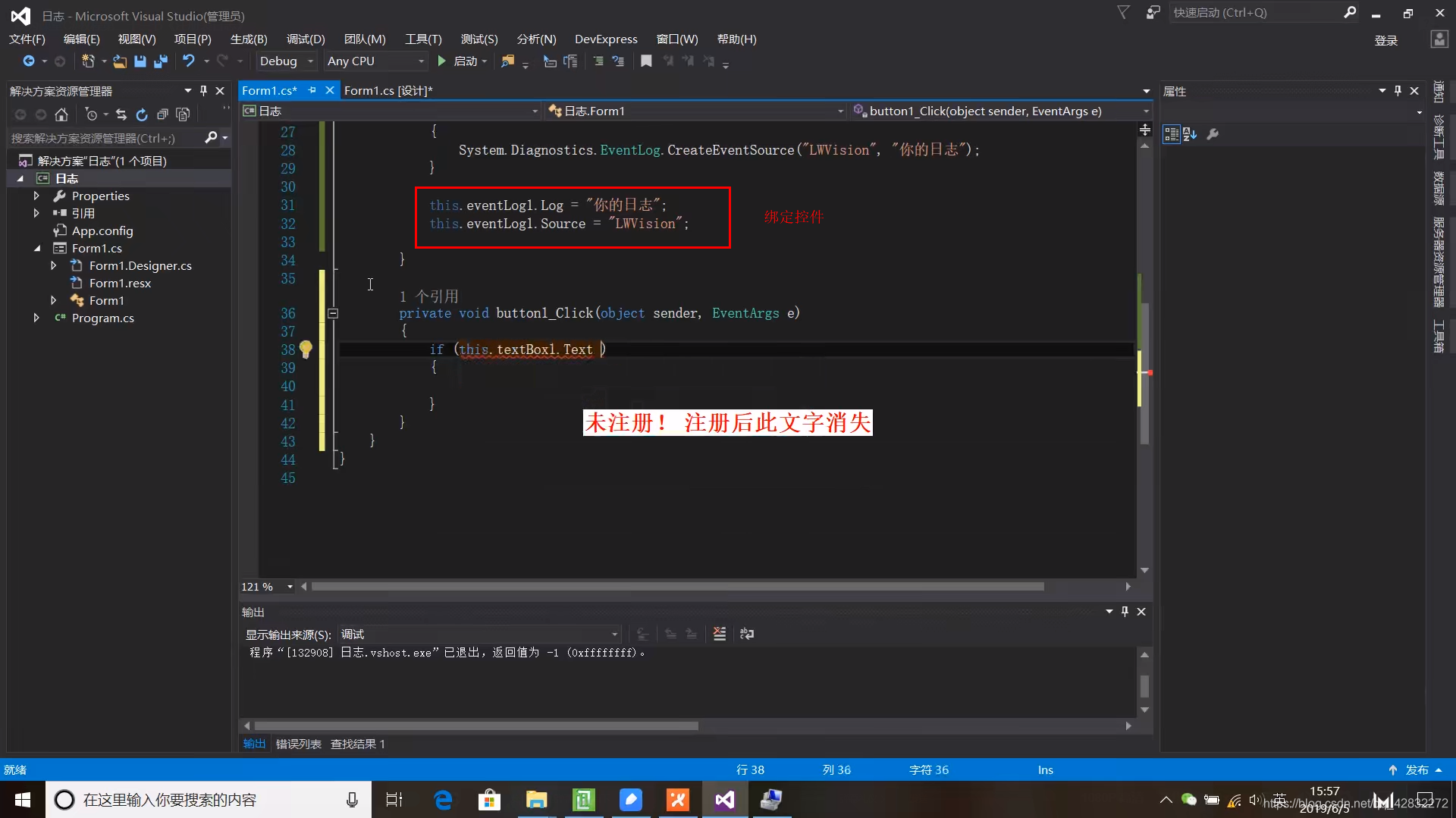
Task: Open the DevExpress menu
Action: (606, 39)
